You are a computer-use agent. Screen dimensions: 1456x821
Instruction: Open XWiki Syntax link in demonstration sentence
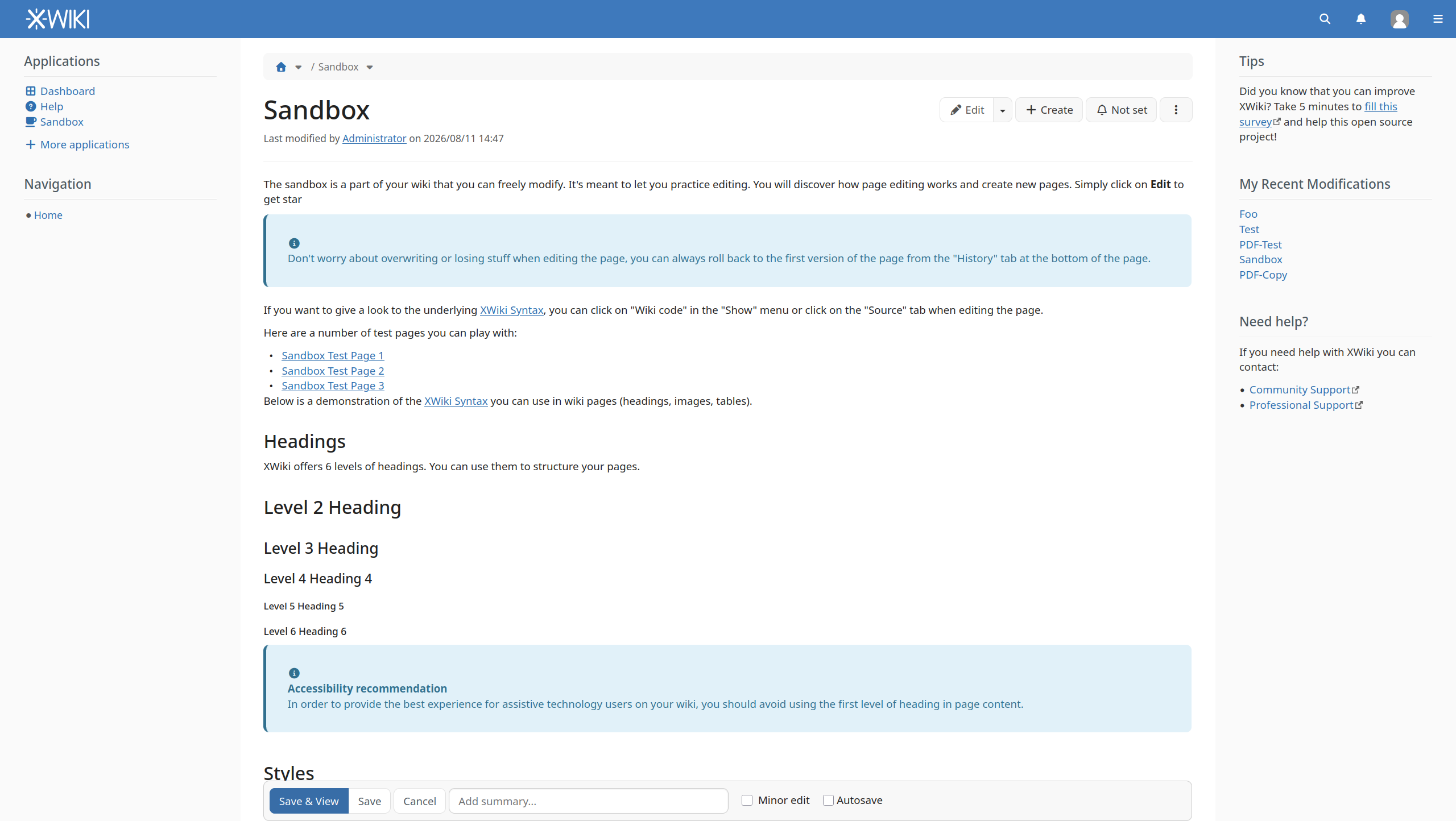456,401
